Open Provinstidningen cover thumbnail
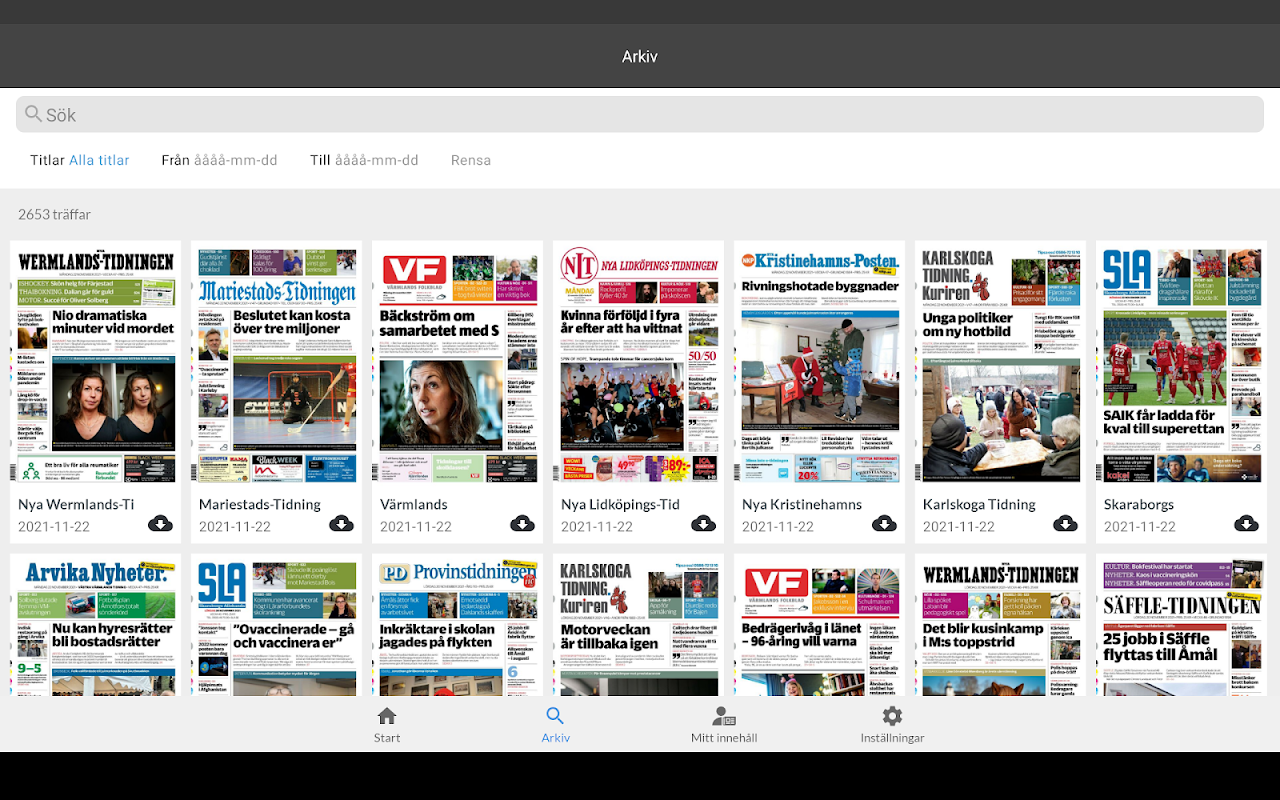The width and height of the screenshot is (1280, 800). pyautogui.click(x=458, y=627)
